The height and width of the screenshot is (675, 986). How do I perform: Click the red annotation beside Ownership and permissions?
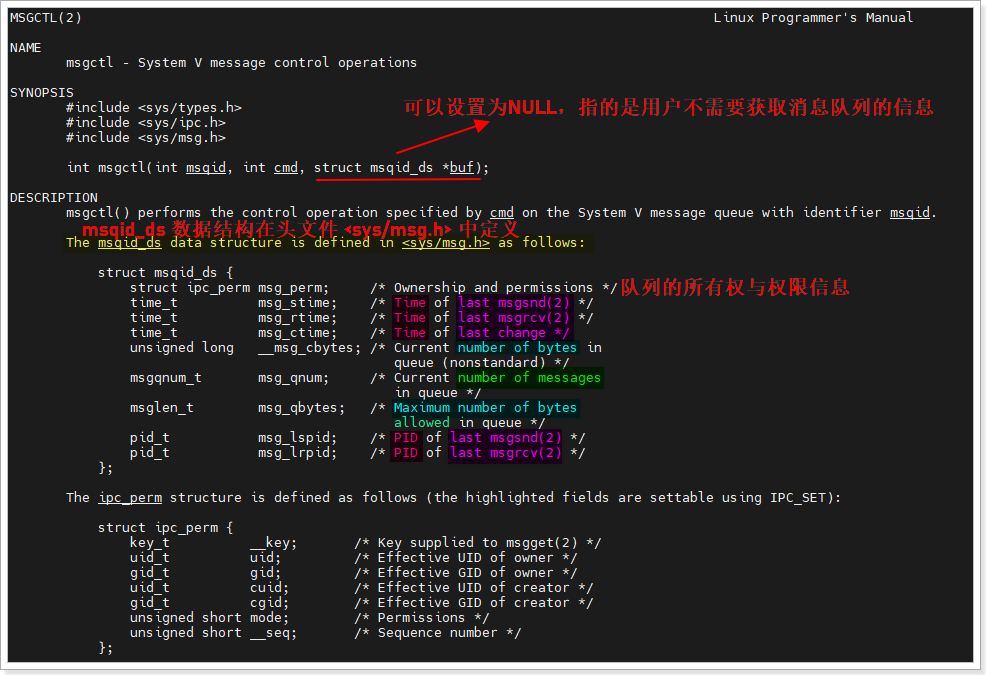[735, 288]
